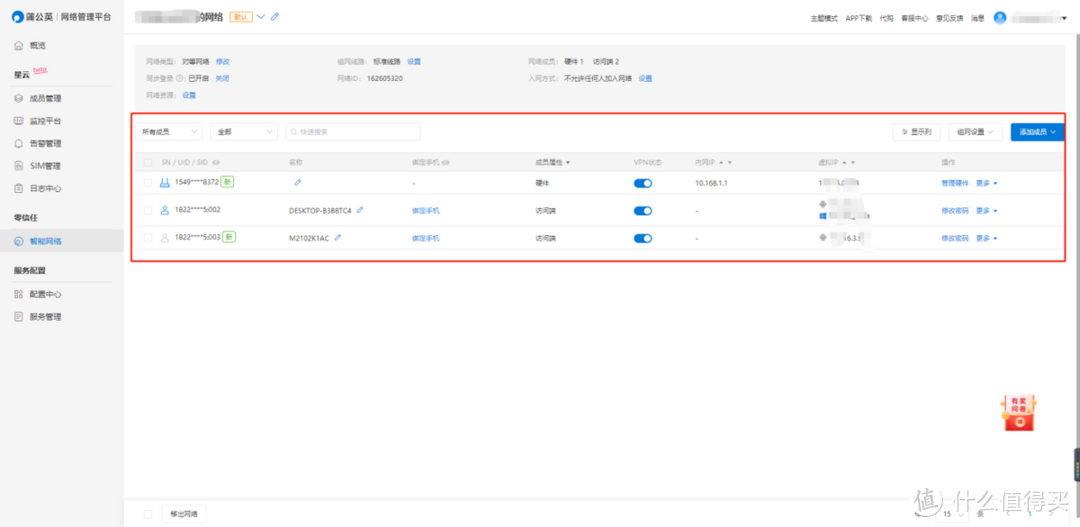Click the pencil icon beside the network name

pyautogui.click(x=275, y=17)
